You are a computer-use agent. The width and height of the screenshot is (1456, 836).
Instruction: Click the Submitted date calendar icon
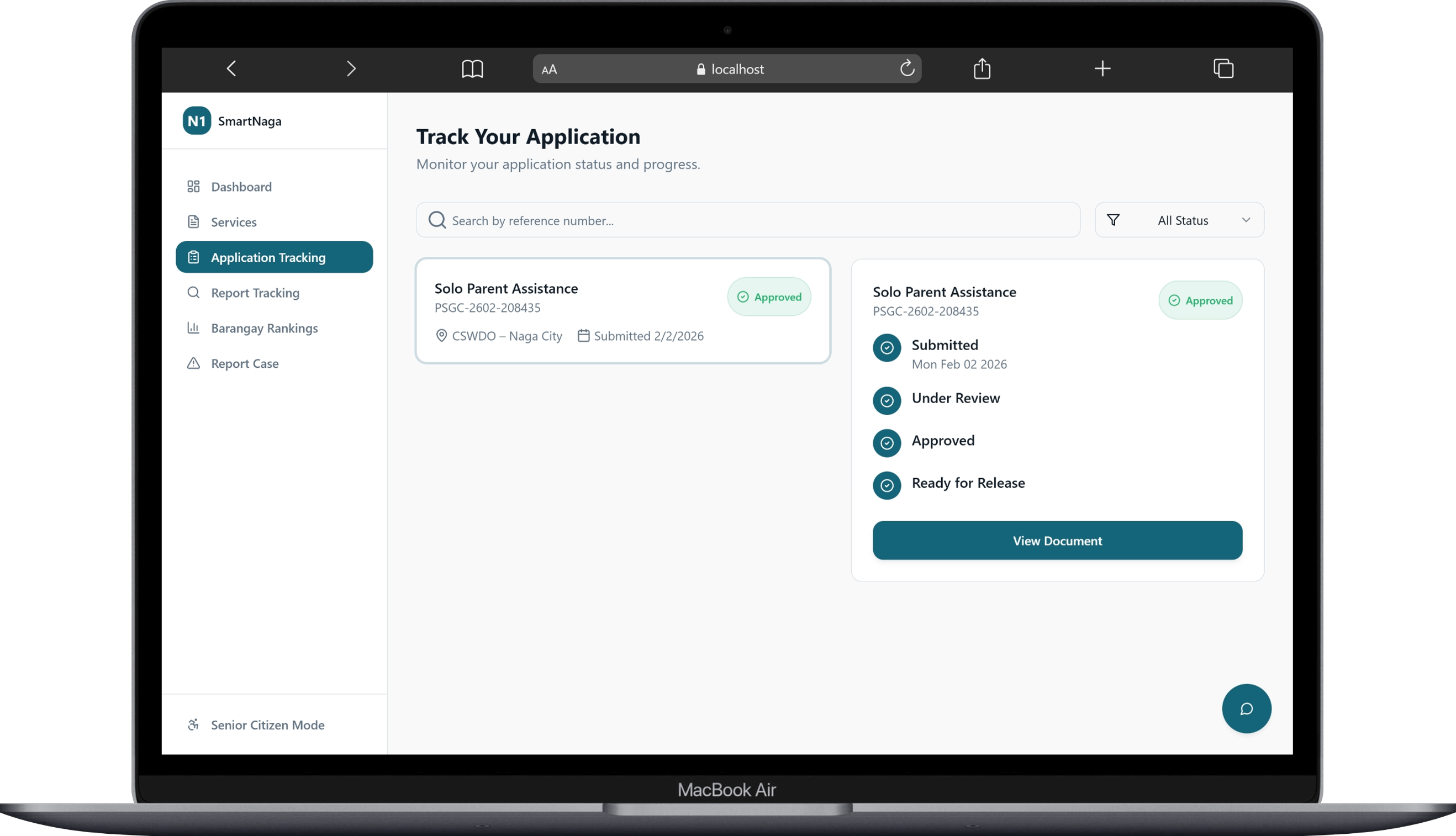(583, 336)
